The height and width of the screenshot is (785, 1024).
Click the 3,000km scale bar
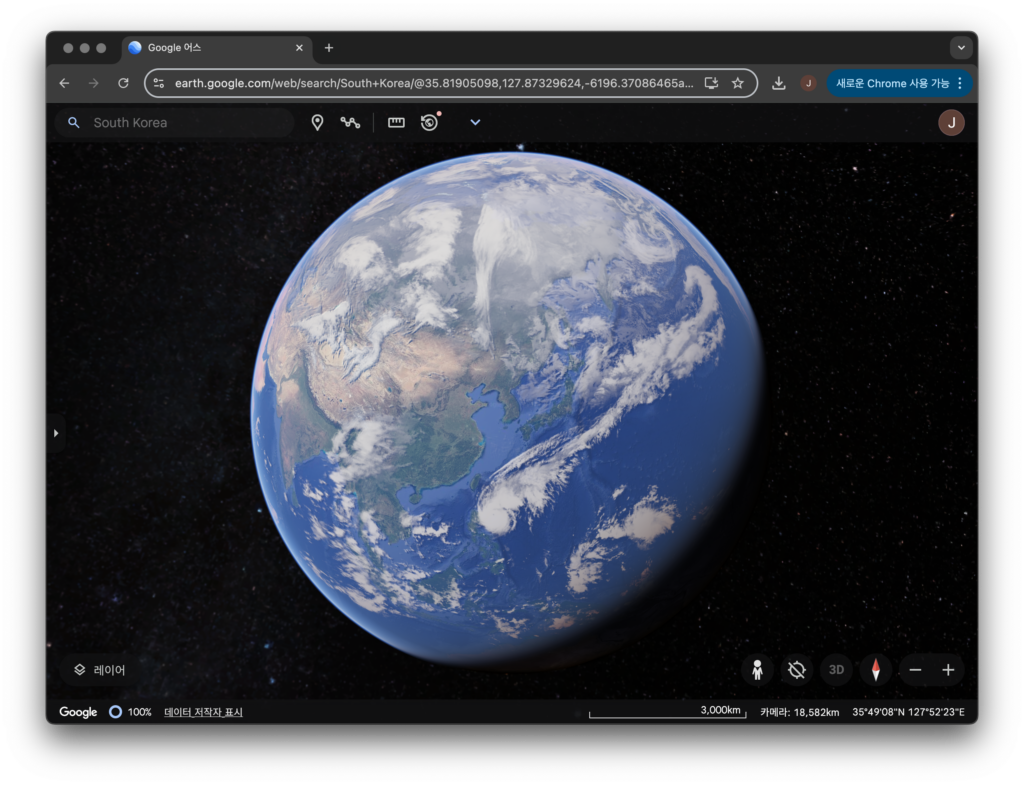coord(667,712)
